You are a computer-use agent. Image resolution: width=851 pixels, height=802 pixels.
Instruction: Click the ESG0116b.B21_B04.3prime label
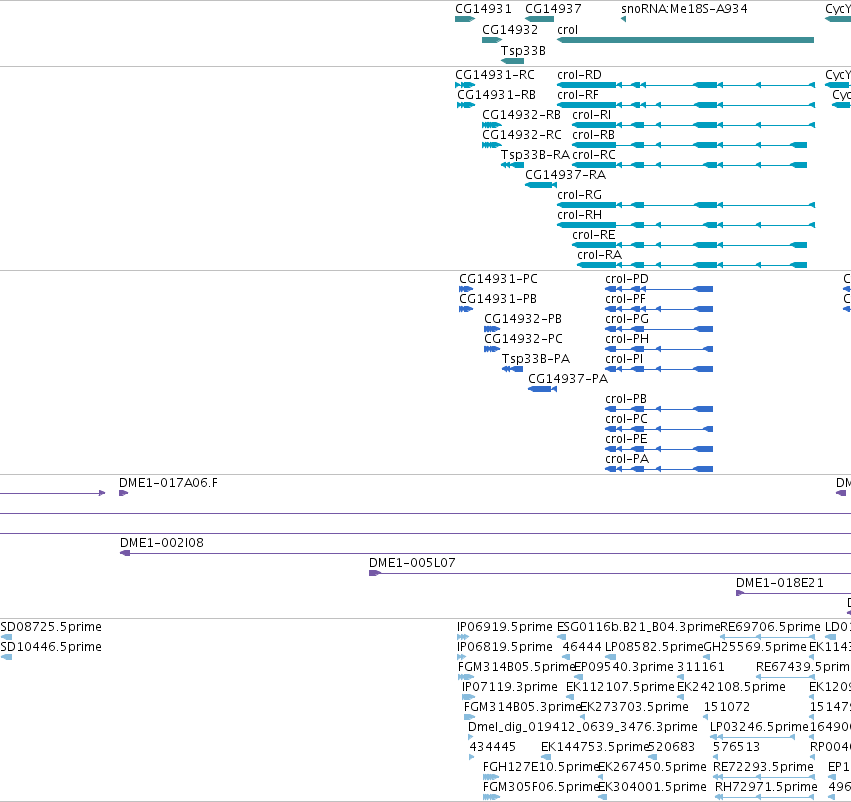click(x=638, y=627)
